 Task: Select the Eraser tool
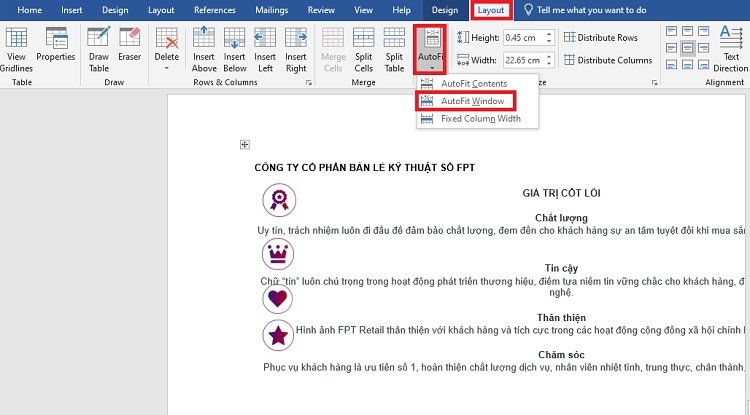pos(130,45)
